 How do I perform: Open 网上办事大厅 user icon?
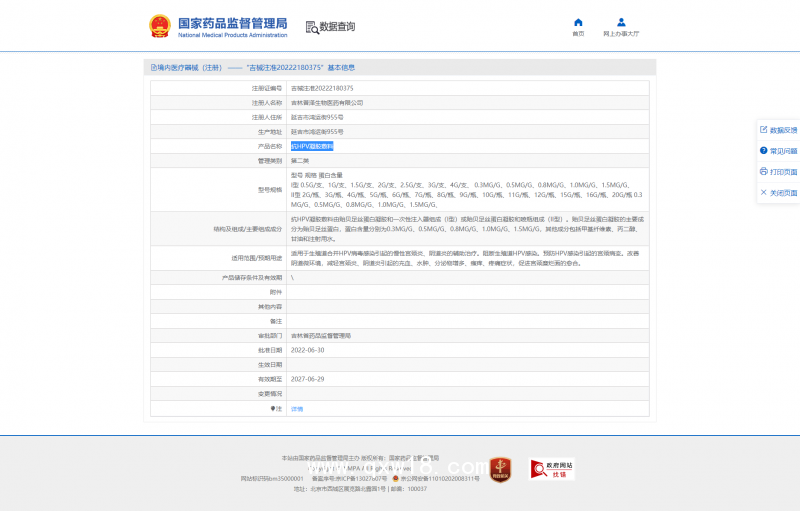(621, 22)
